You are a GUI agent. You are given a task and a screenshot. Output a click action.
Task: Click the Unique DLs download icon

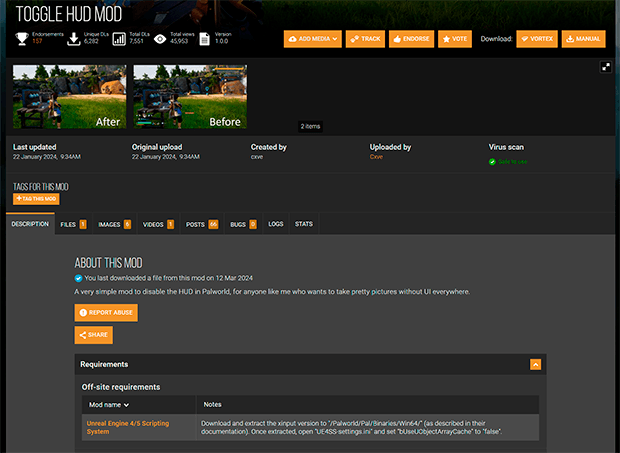74,39
